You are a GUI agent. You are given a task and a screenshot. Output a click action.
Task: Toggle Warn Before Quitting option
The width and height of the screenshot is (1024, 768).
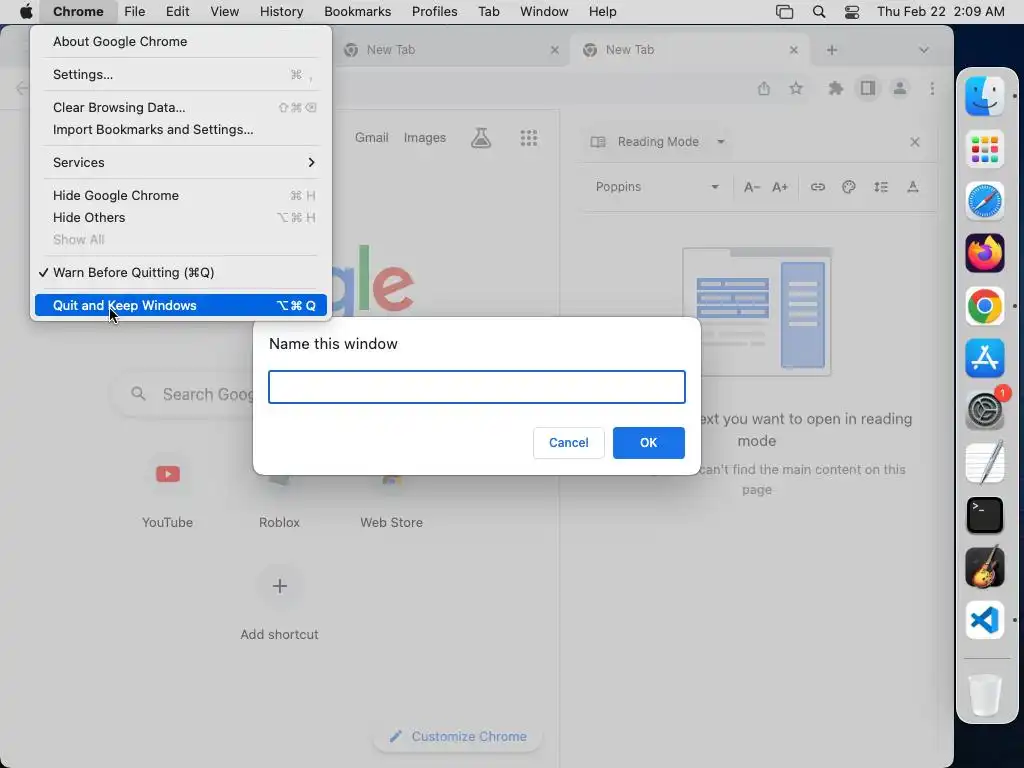coord(181,272)
